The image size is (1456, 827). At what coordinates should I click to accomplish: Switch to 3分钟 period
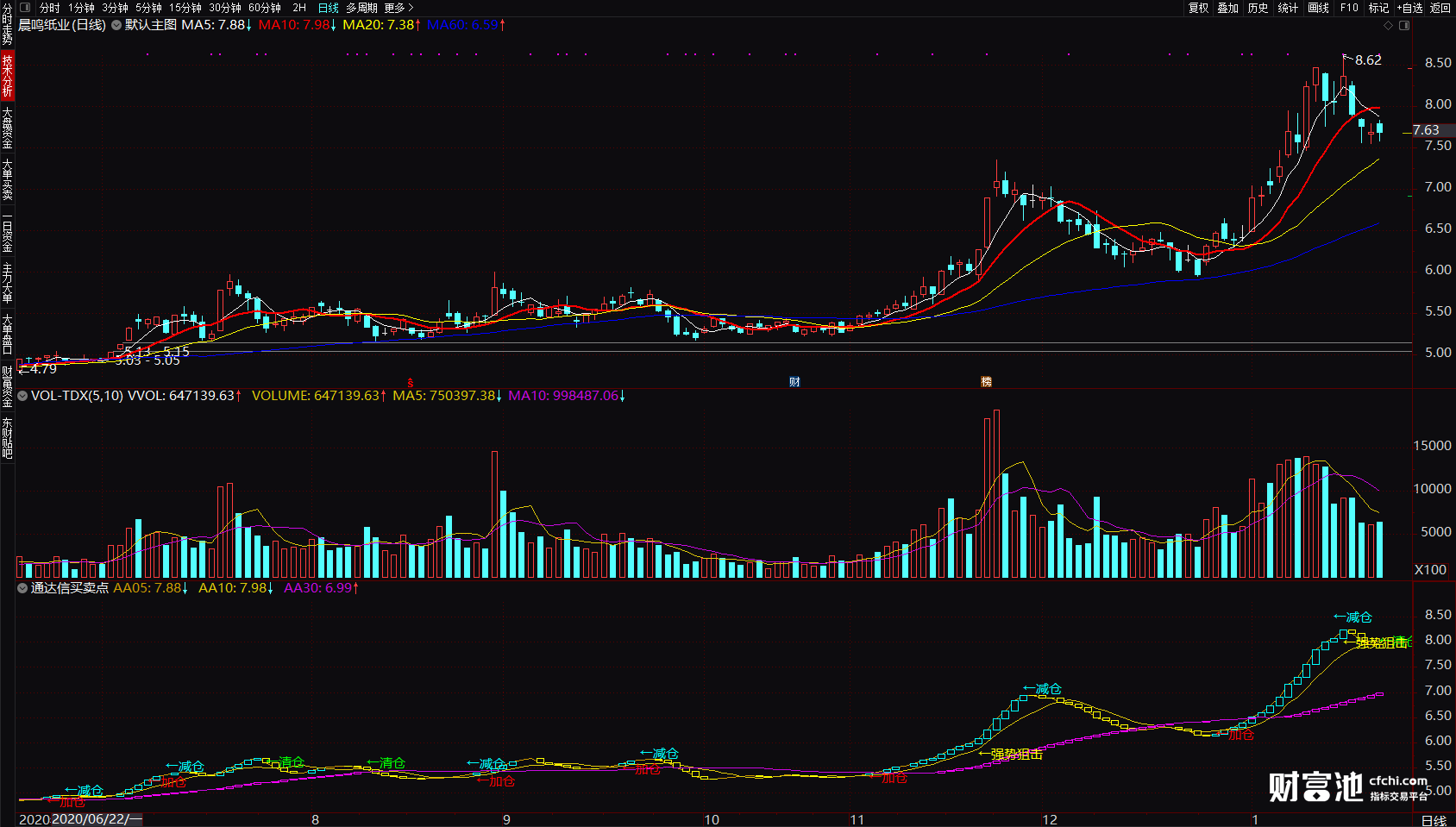point(116,8)
